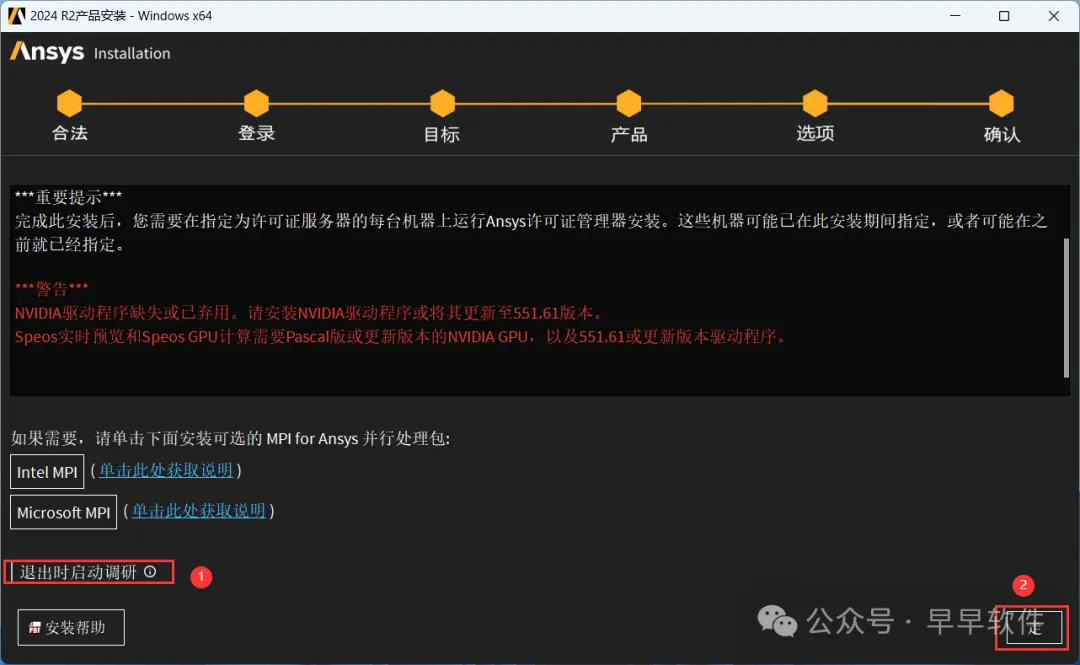The image size is (1080, 665).
Task: Toggle the 退出时启动调研 checkbox
Action: (12, 572)
